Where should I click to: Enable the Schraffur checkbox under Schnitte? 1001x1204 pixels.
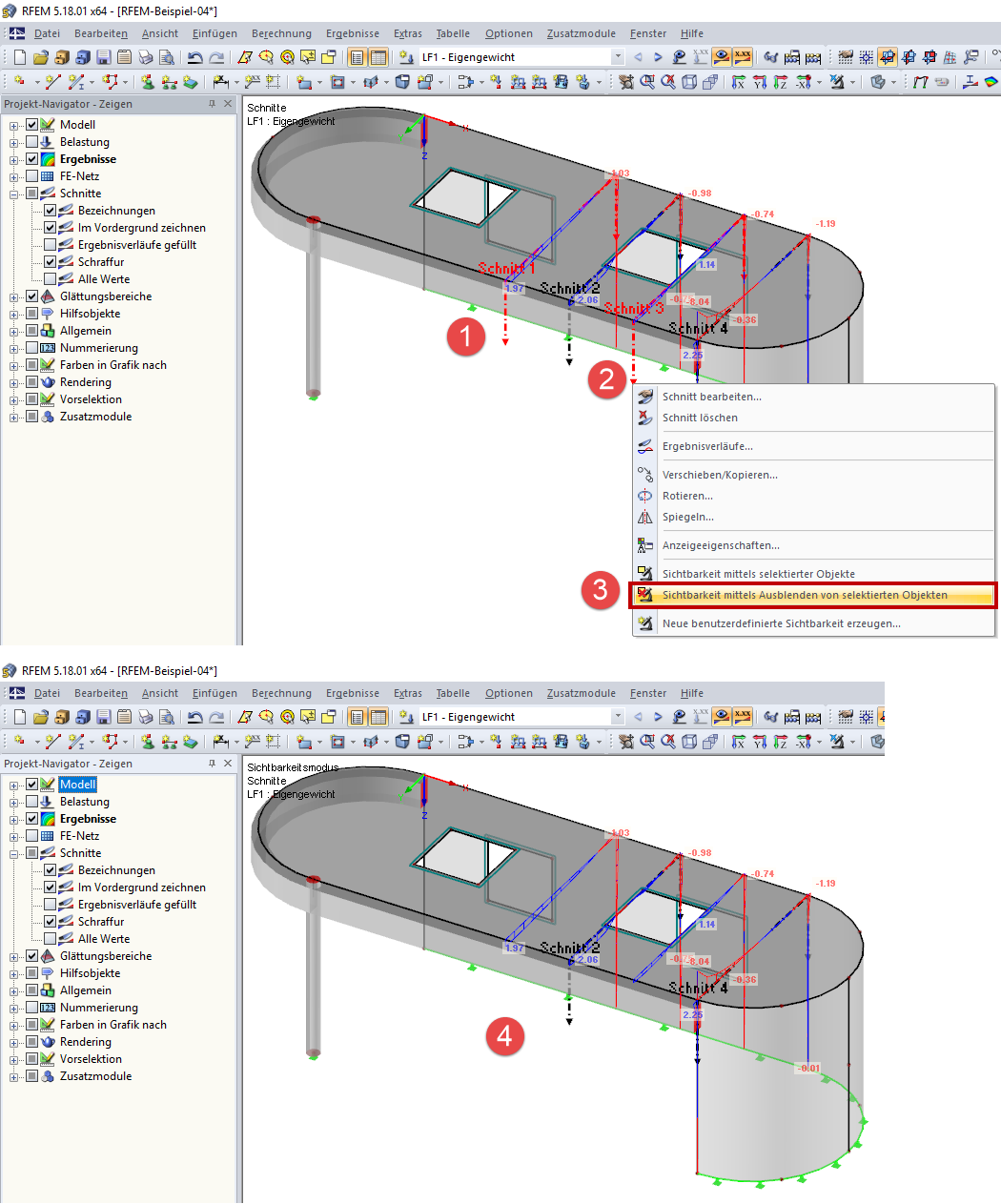[x=50, y=261]
